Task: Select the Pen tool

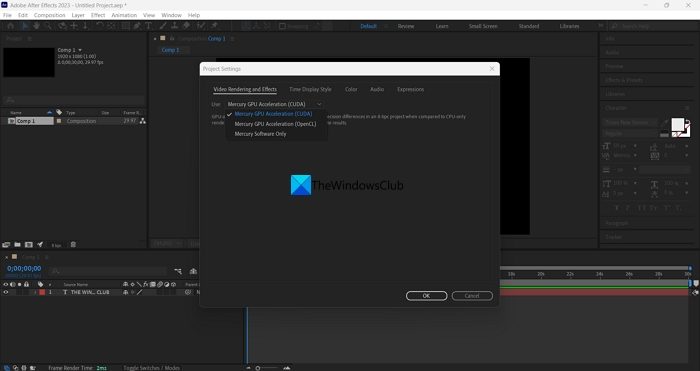Action: click(138, 26)
